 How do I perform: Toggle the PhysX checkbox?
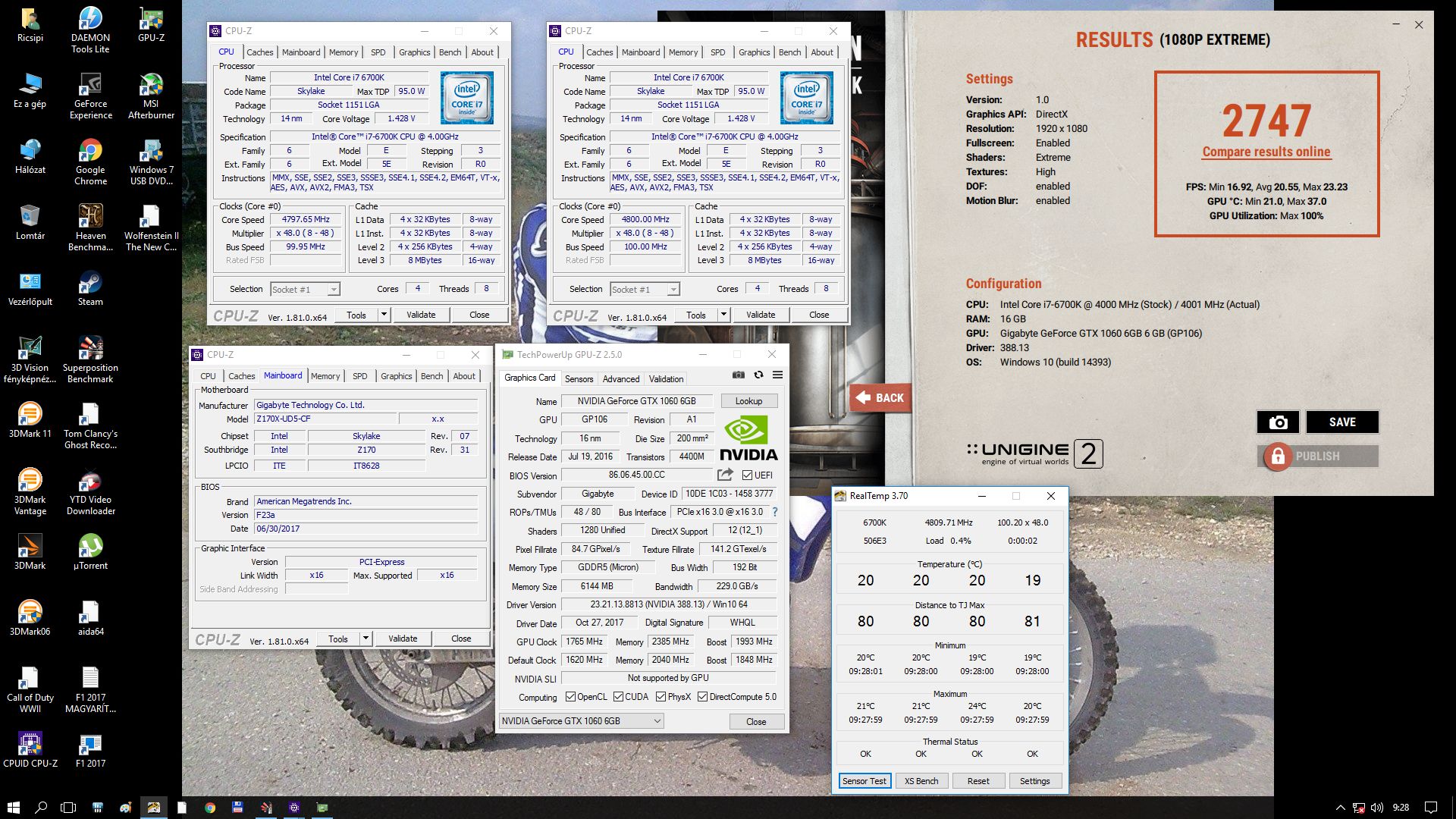tap(661, 697)
